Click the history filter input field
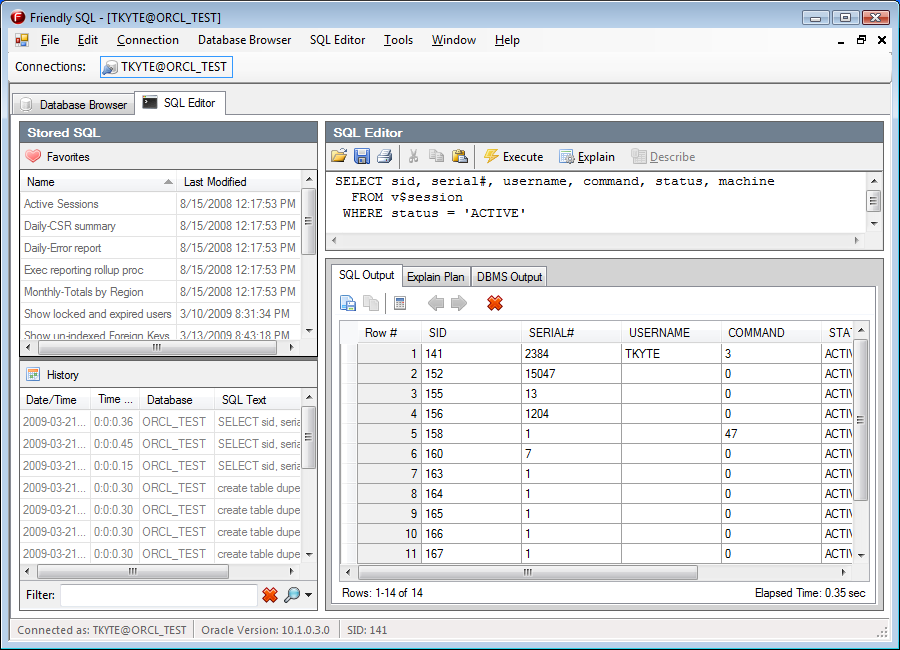The height and width of the screenshot is (650, 900). pos(158,595)
